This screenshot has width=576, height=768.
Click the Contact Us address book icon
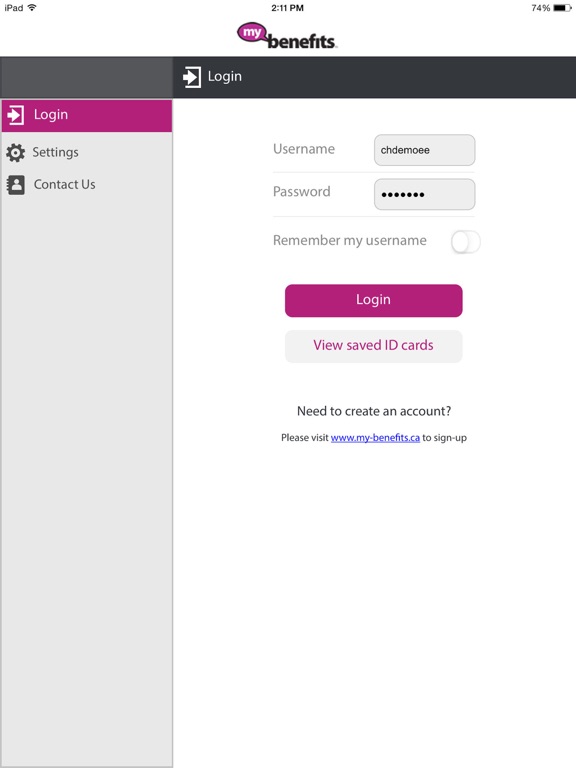click(x=16, y=185)
